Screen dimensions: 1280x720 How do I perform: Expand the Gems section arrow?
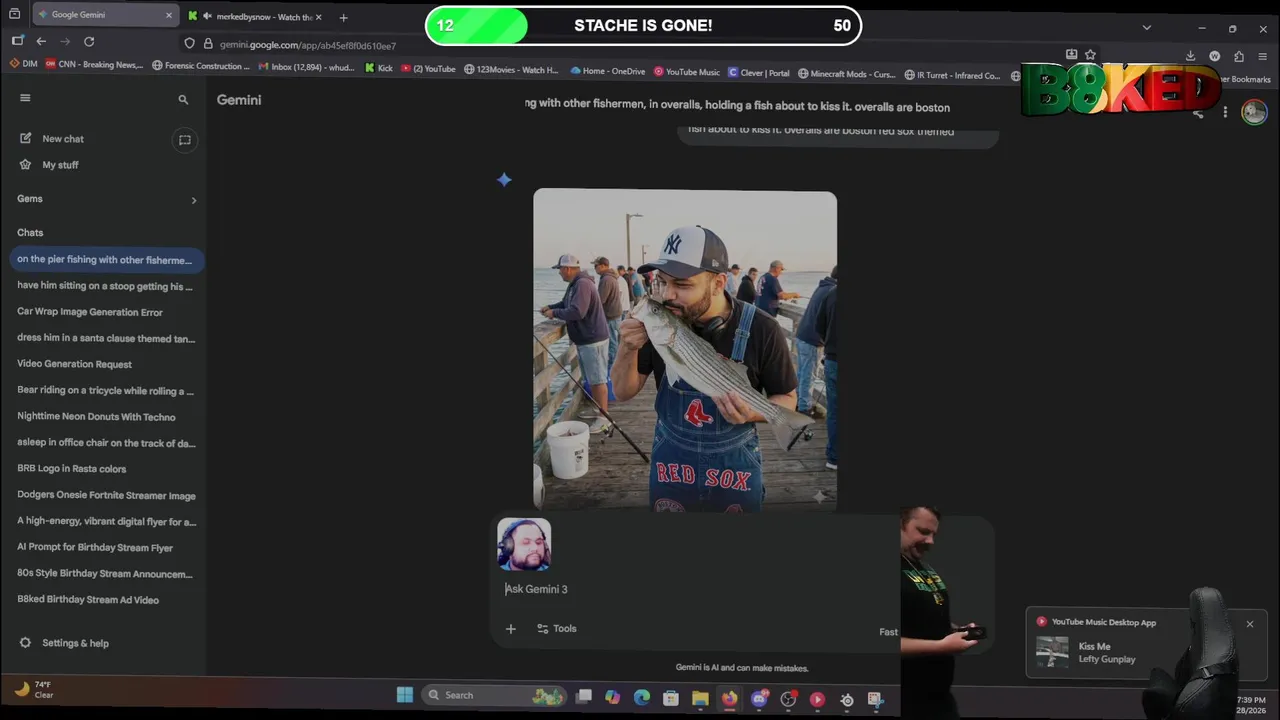click(x=194, y=200)
